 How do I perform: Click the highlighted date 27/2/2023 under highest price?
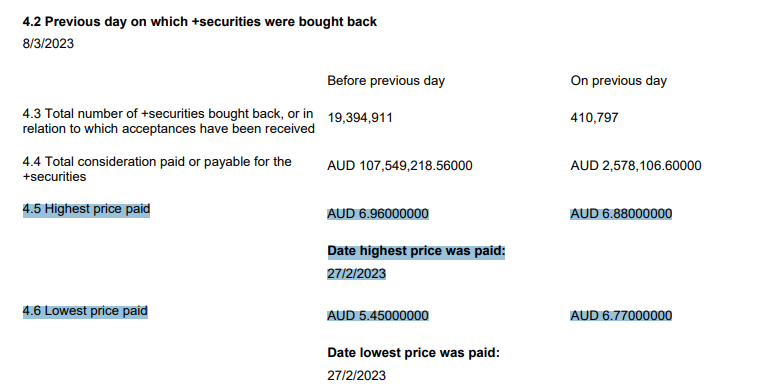tap(356, 274)
